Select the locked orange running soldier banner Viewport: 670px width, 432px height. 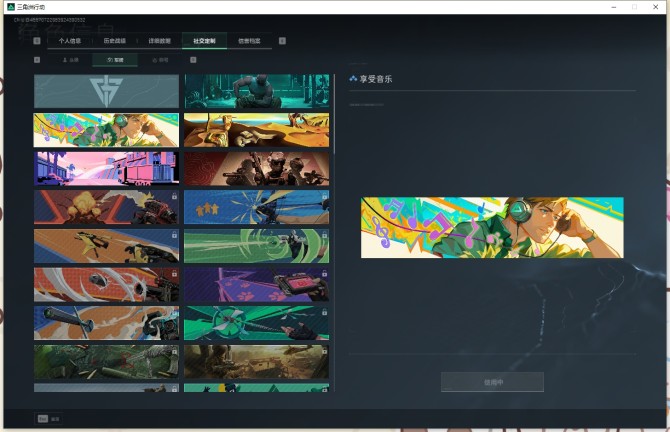[106, 246]
